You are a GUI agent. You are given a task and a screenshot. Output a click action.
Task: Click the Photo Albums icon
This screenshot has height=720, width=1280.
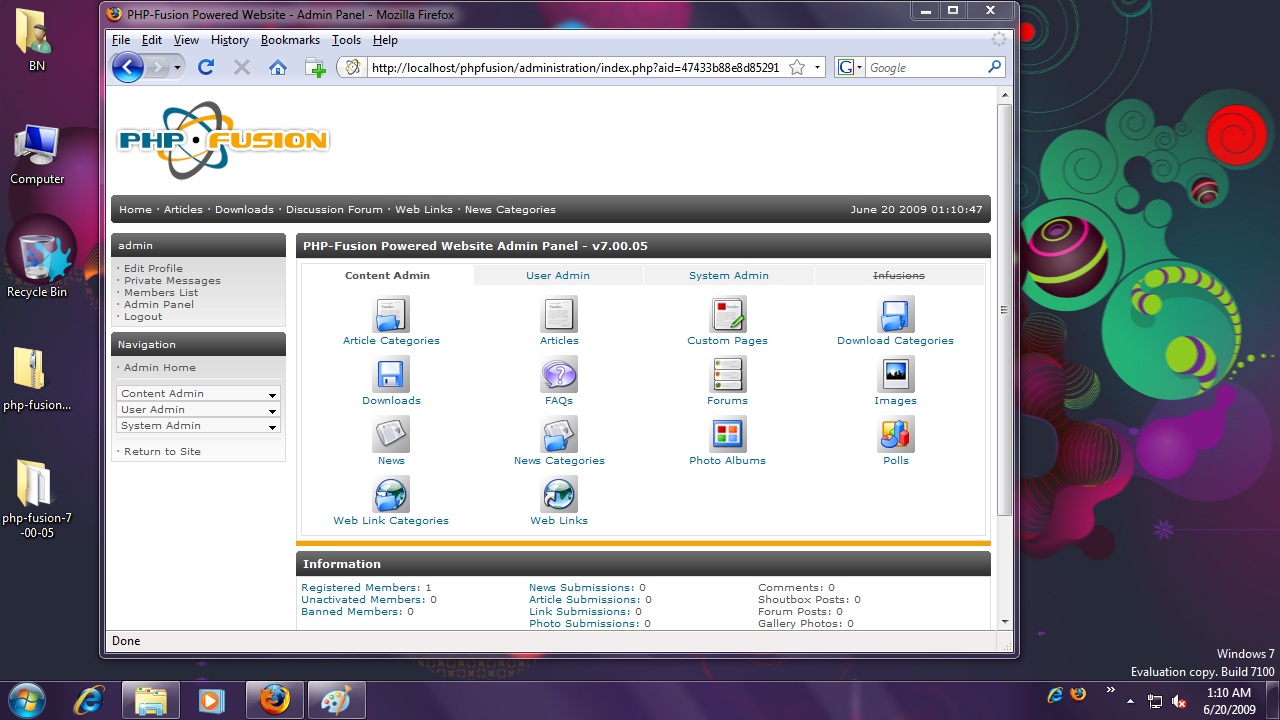[727, 435]
